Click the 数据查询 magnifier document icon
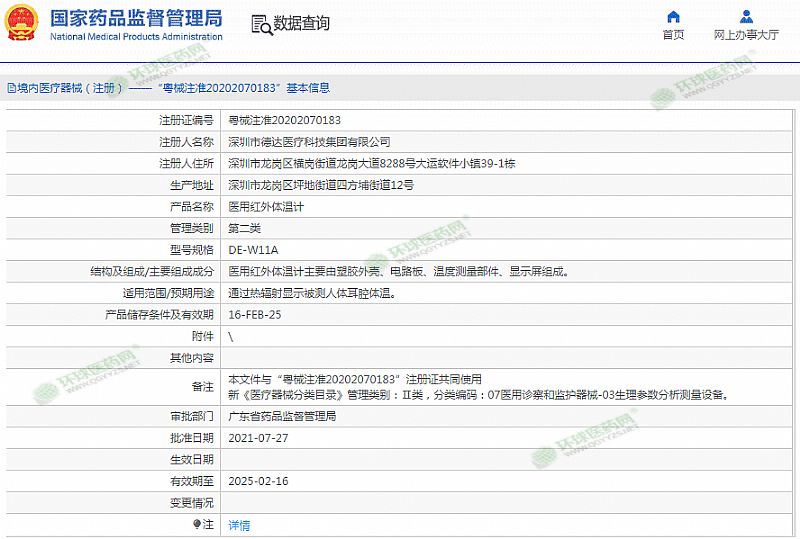The width and height of the screenshot is (800, 539). coord(260,24)
